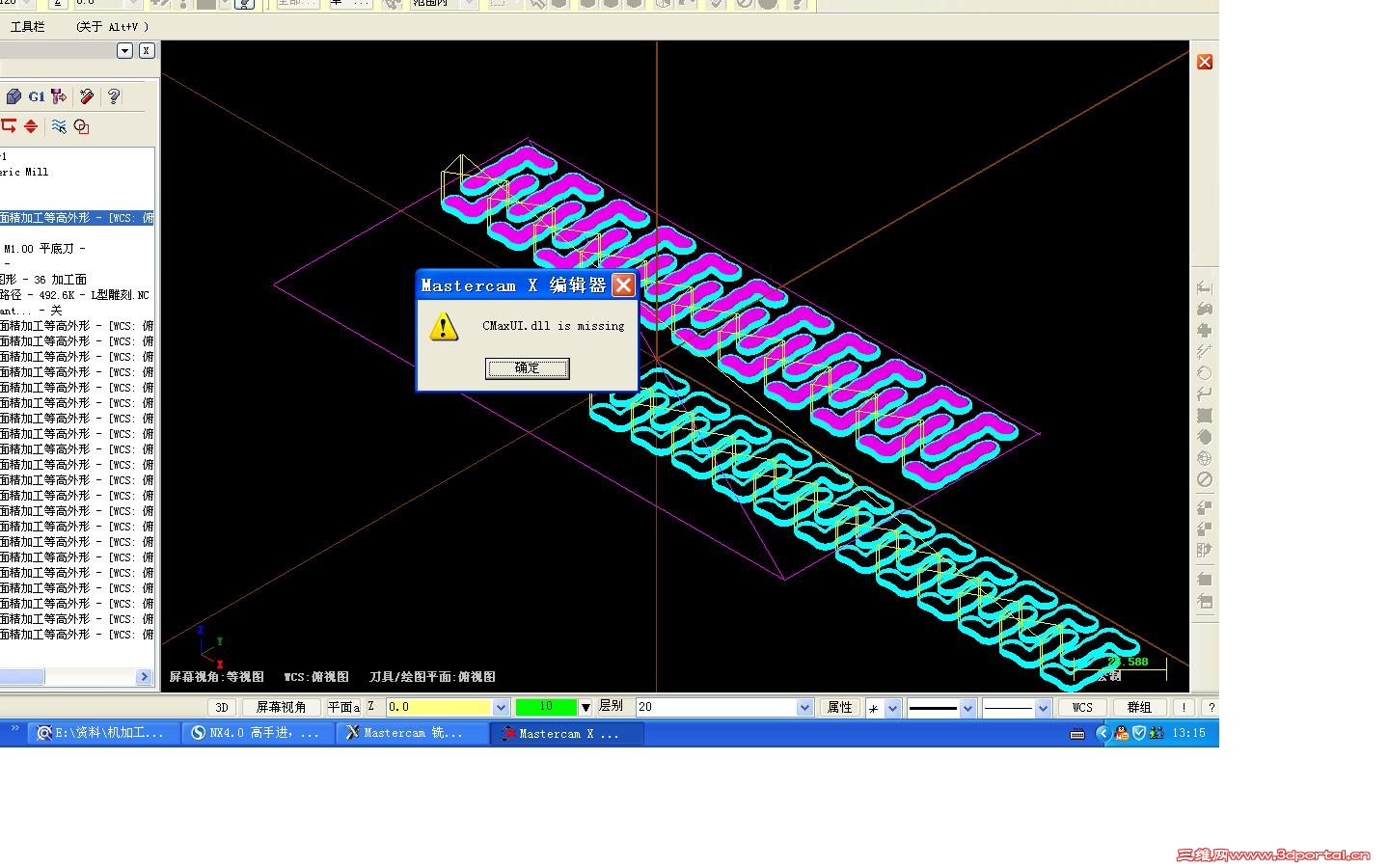
Task: Click the G1 post-process icon
Action: tap(37, 96)
